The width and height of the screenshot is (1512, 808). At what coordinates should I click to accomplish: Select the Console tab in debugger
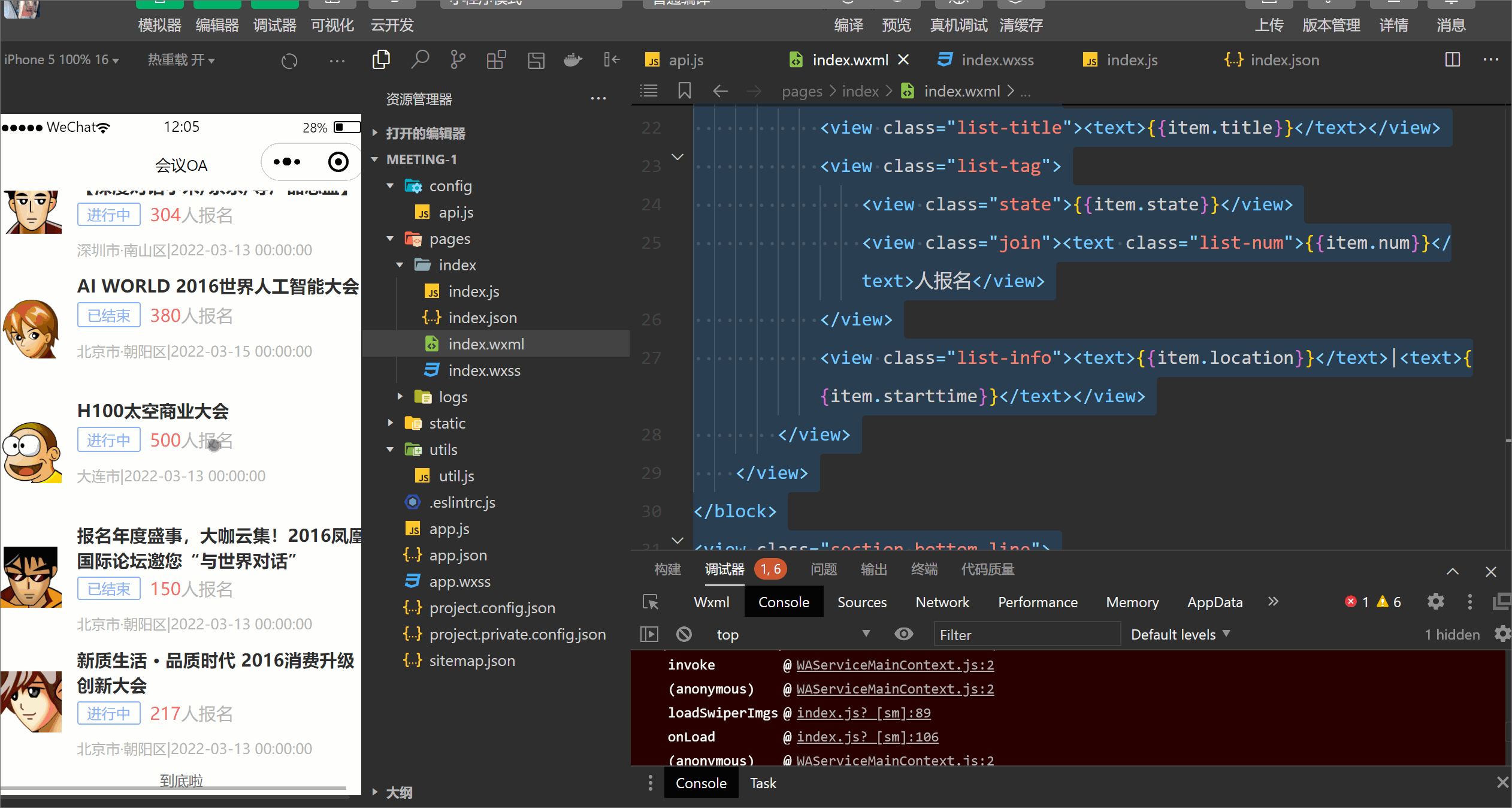click(x=783, y=602)
